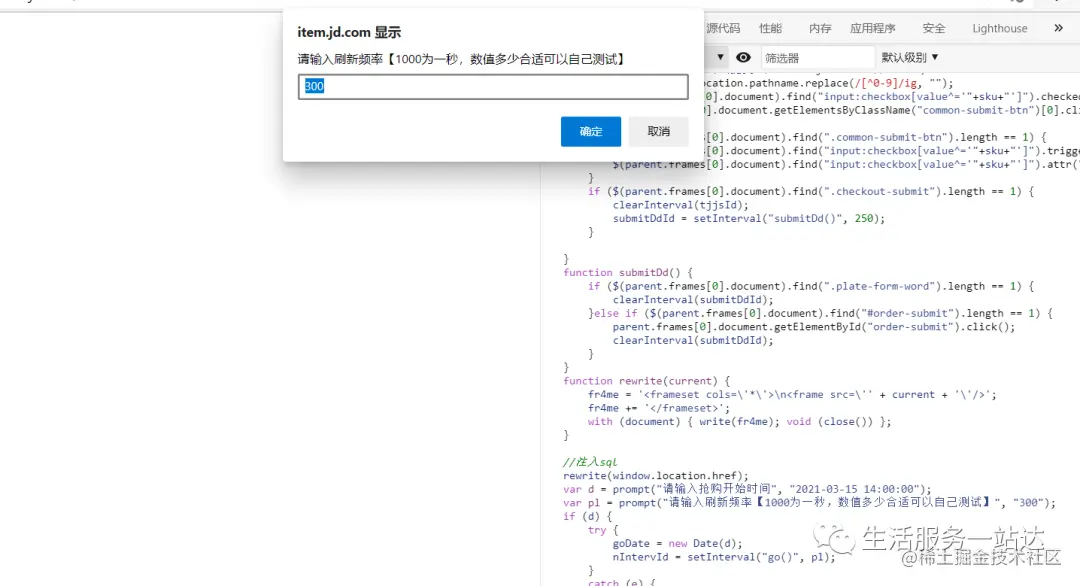The image size is (1080, 586).
Task: Click the 取消 button in the prompt dialog
Action: pos(658,131)
